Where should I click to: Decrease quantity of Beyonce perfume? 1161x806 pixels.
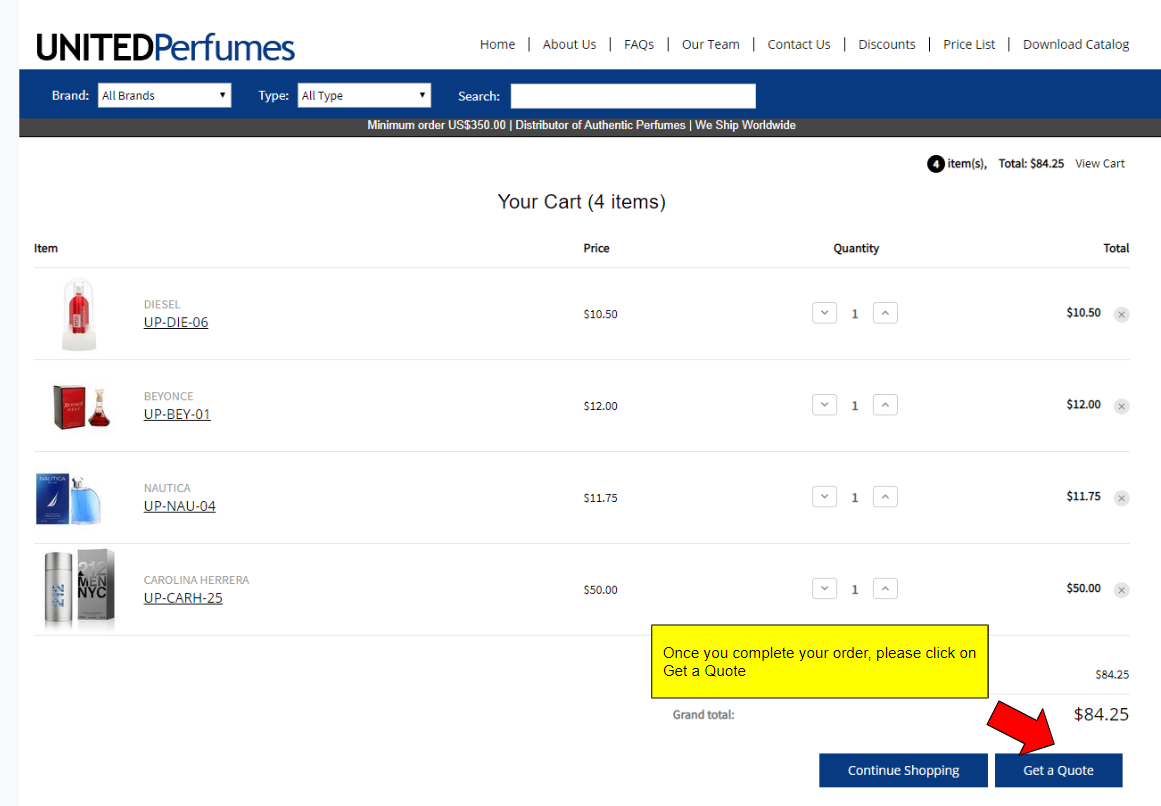824,405
